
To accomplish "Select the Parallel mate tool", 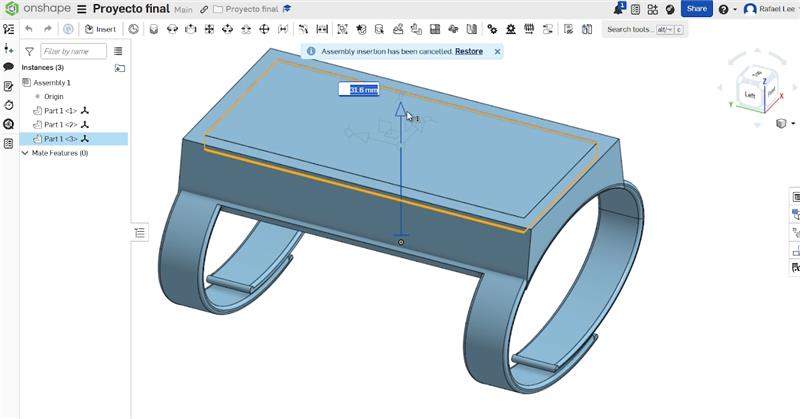I will coord(283,29).
